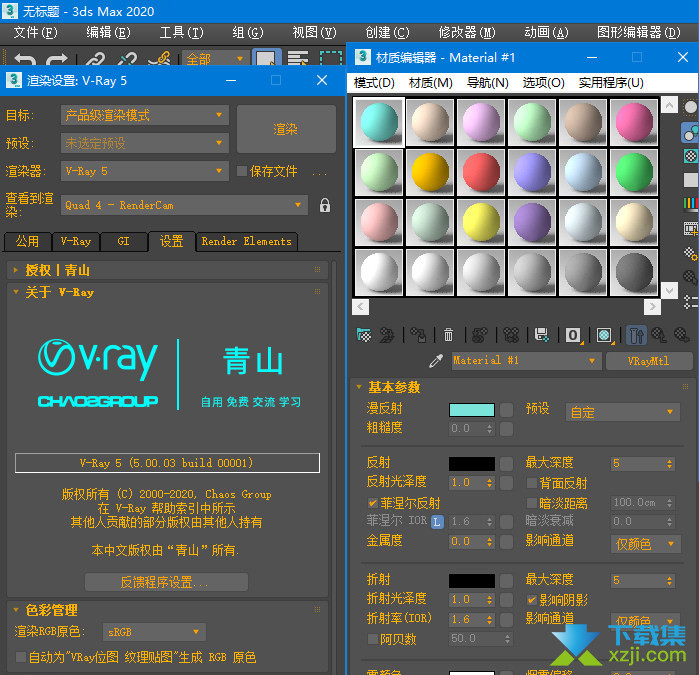
Task: Open the 预设 自定 material preset dropdown
Action: point(623,412)
